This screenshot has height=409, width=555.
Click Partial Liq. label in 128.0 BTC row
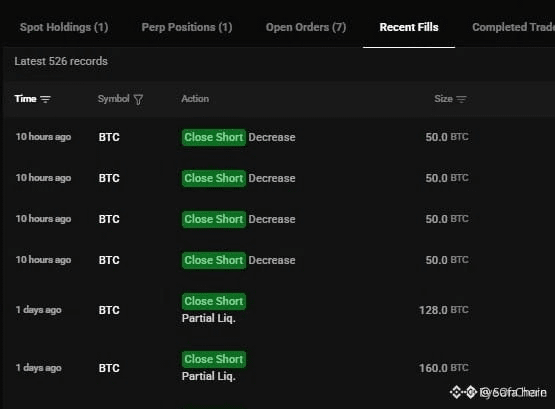pyautogui.click(x=208, y=318)
